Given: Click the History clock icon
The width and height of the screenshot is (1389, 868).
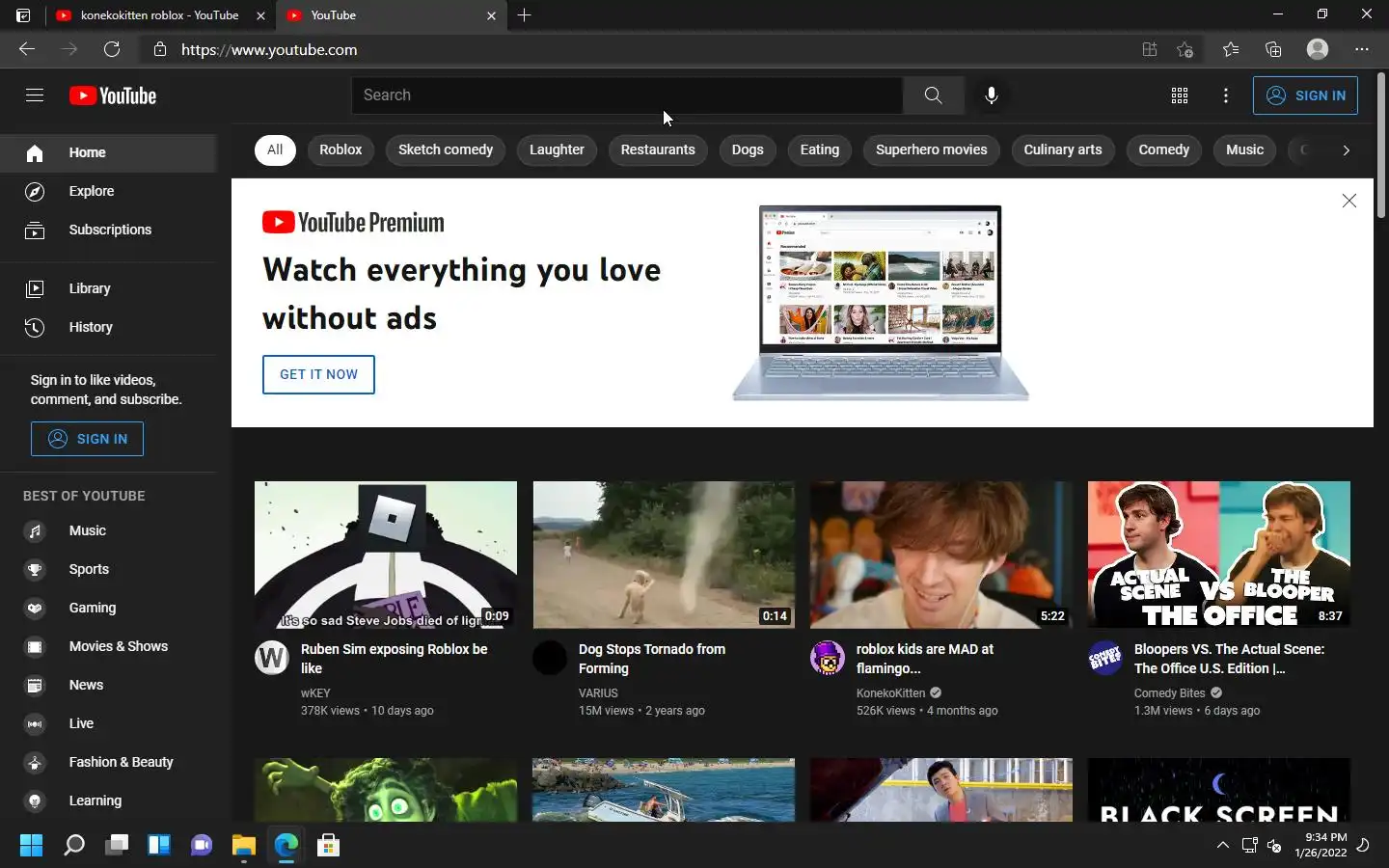Looking at the screenshot, I should [x=35, y=327].
